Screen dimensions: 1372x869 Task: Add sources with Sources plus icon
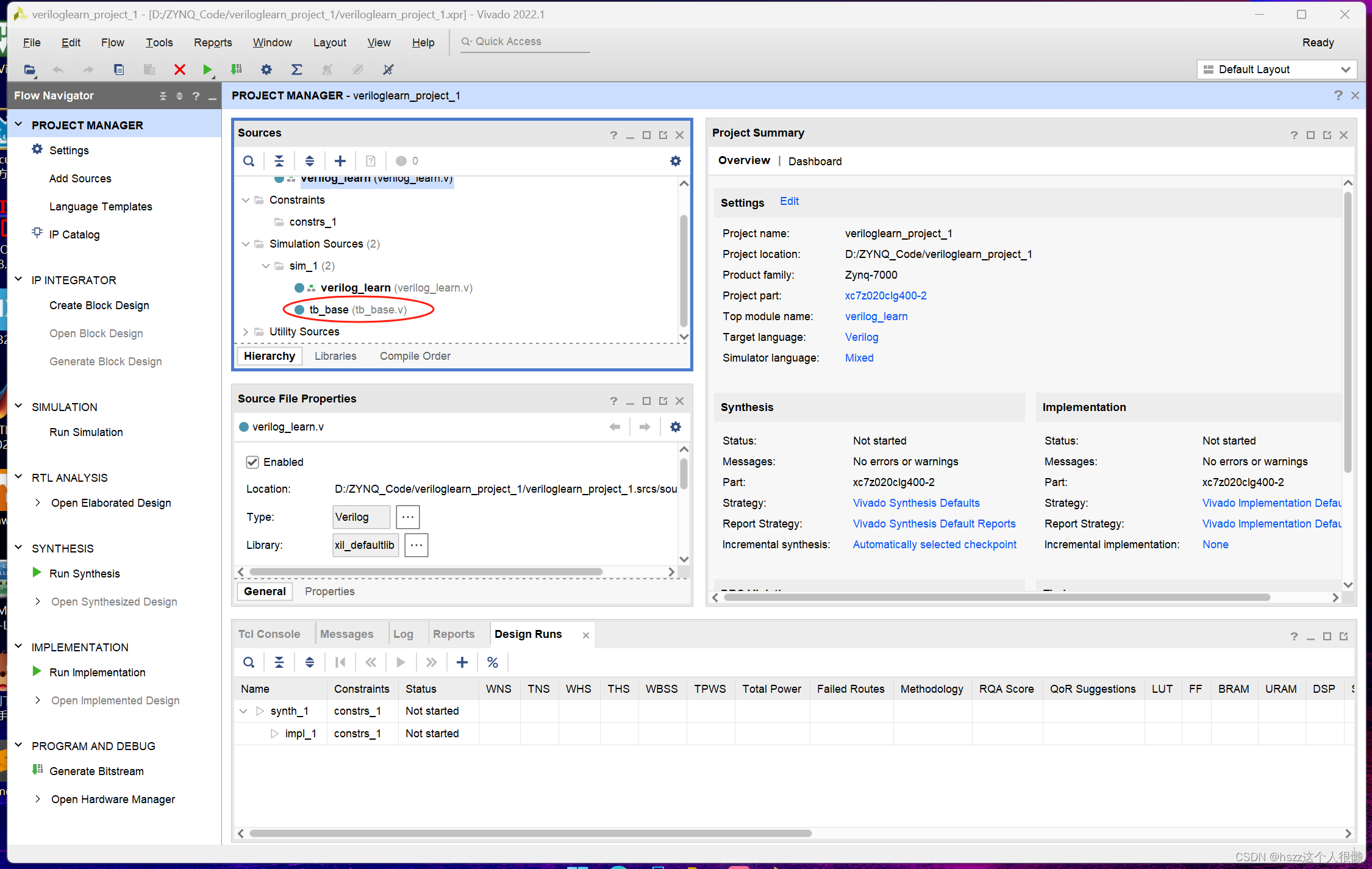[x=340, y=161]
